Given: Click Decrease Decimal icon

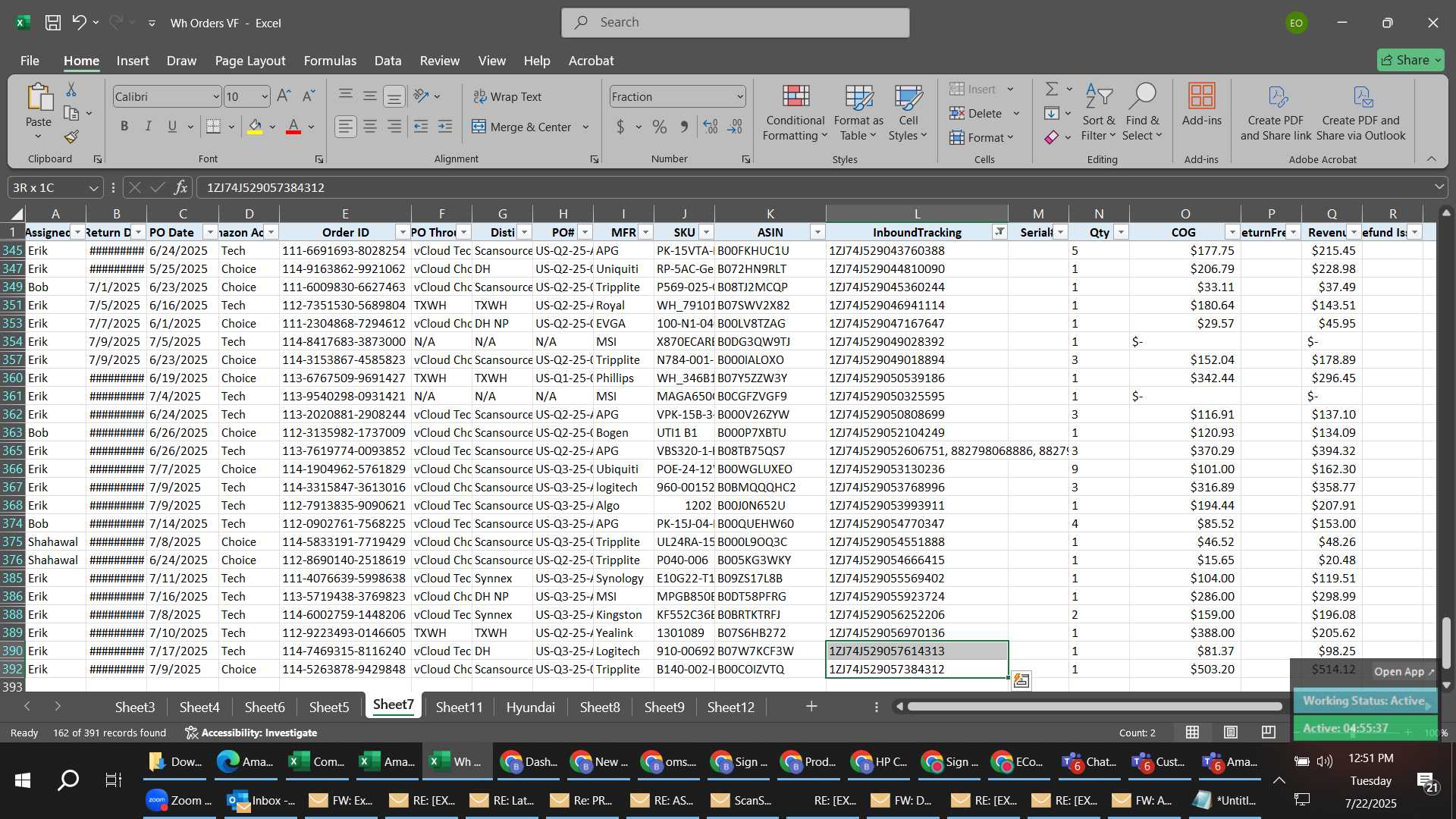Looking at the screenshot, I should pyautogui.click(x=735, y=127).
